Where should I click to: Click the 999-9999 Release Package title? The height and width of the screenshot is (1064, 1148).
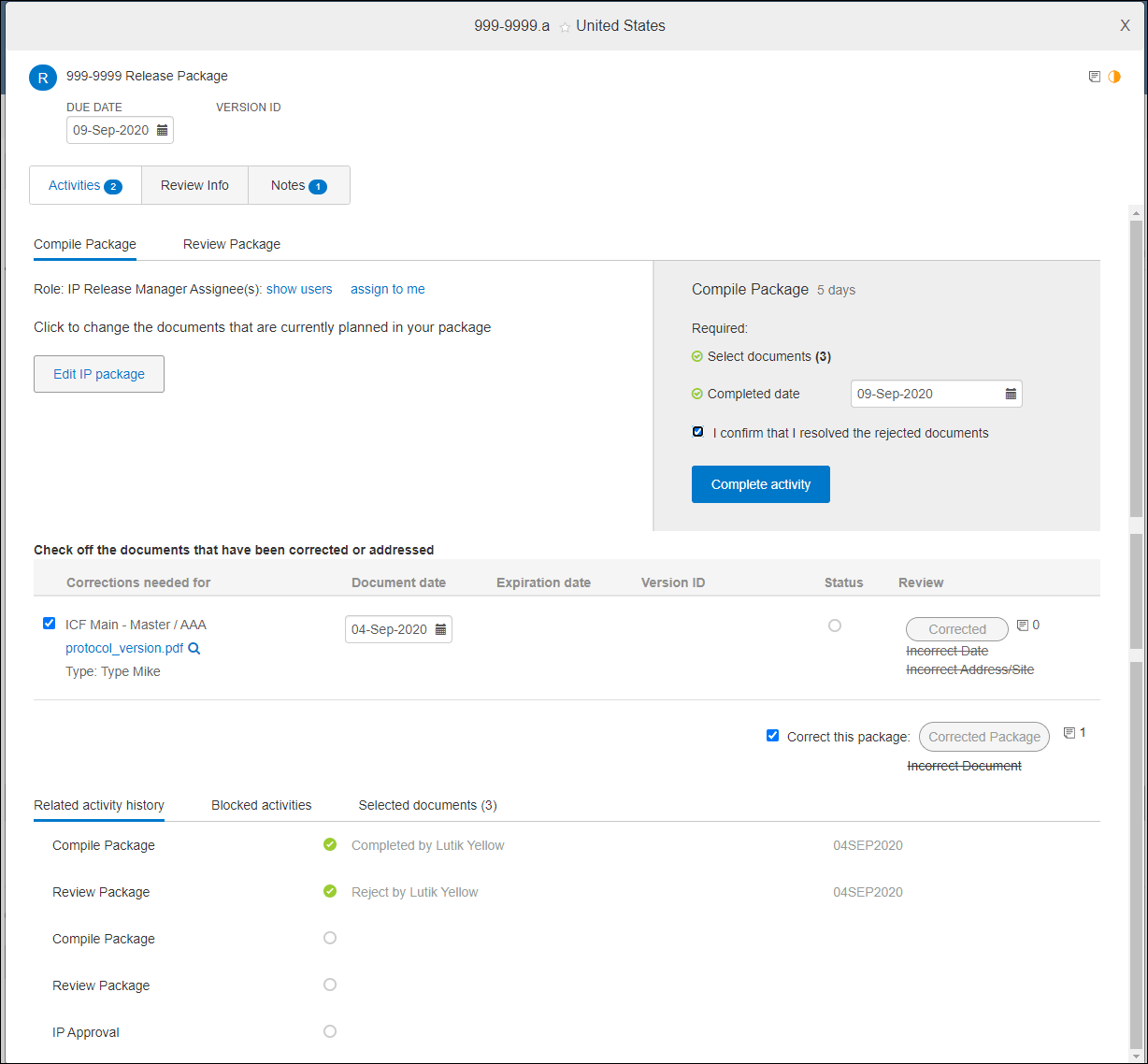point(147,76)
